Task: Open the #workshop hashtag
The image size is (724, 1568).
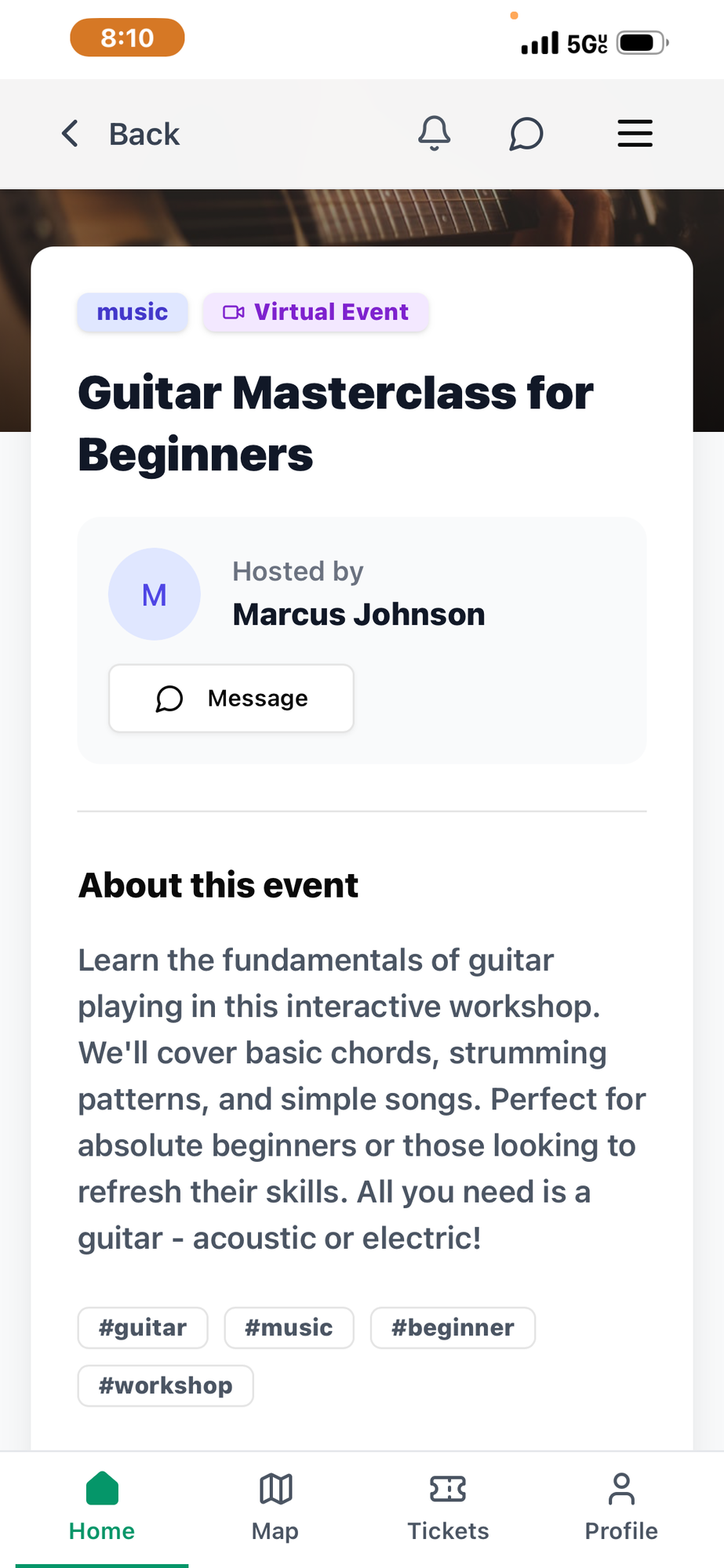Action: point(166,1385)
